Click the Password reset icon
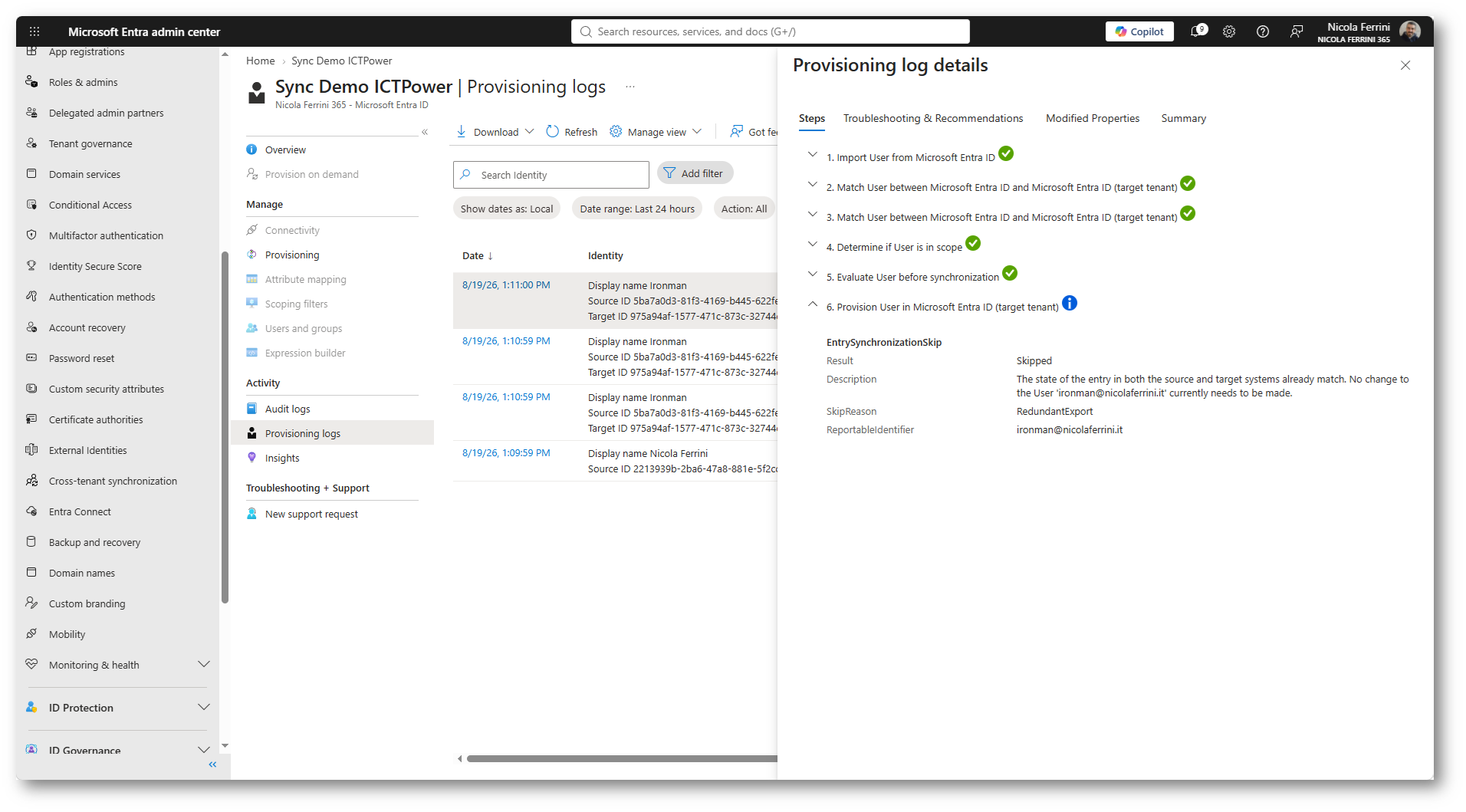Viewport: 1466px width, 812px height. click(31, 357)
